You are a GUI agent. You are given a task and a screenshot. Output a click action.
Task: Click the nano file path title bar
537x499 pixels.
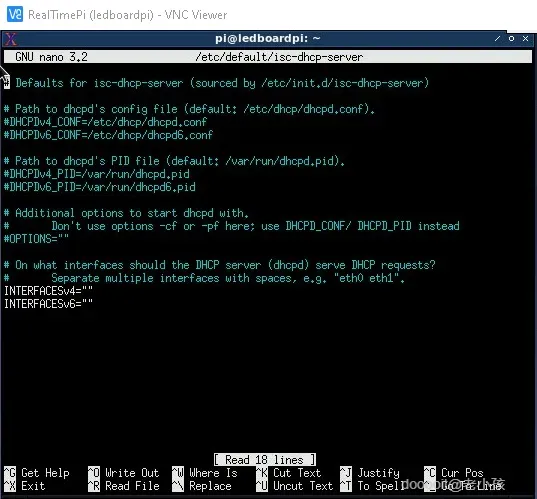click(268, 57)
